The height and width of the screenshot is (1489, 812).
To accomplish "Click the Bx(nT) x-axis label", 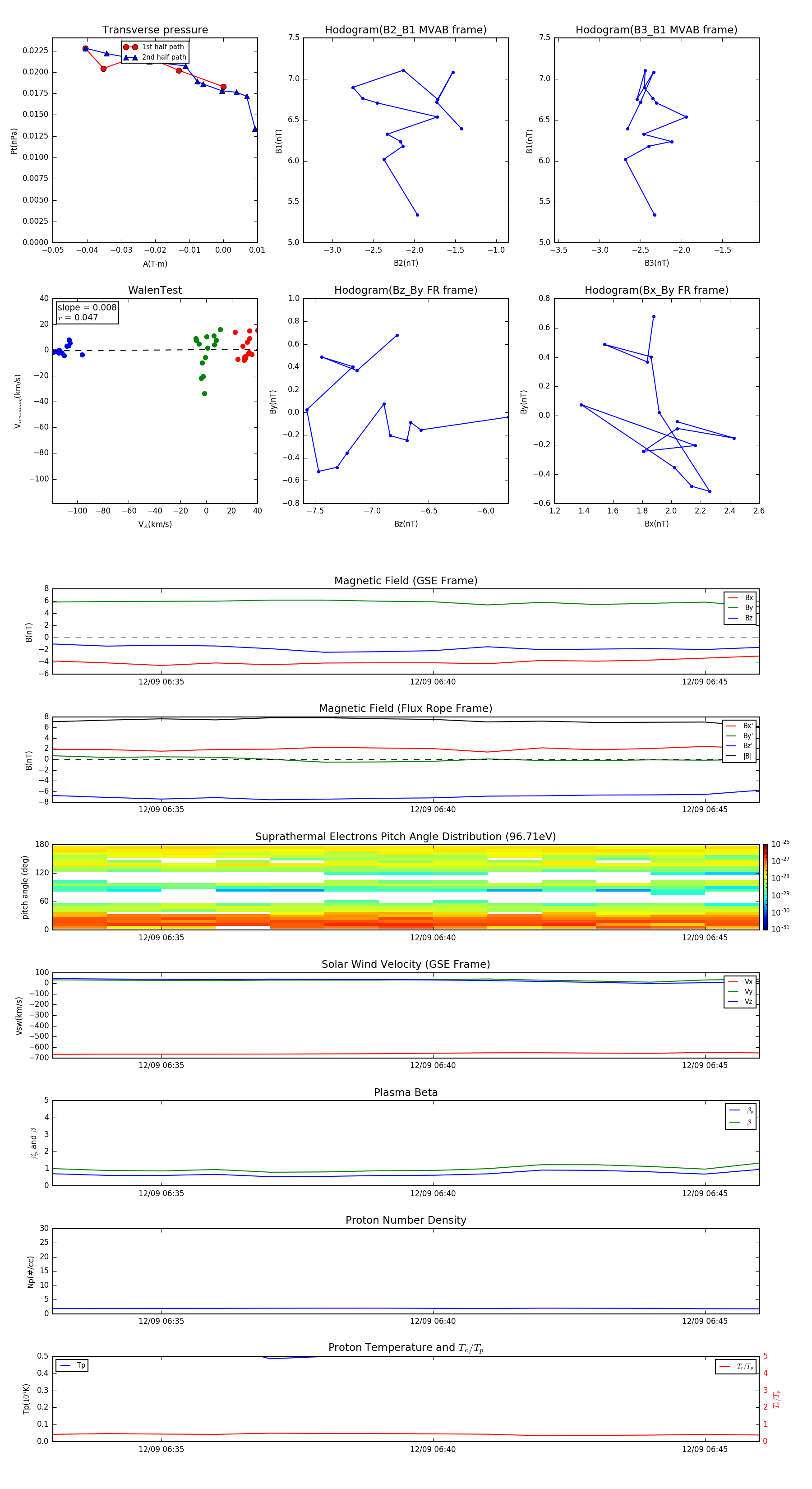I will (656, 524).
